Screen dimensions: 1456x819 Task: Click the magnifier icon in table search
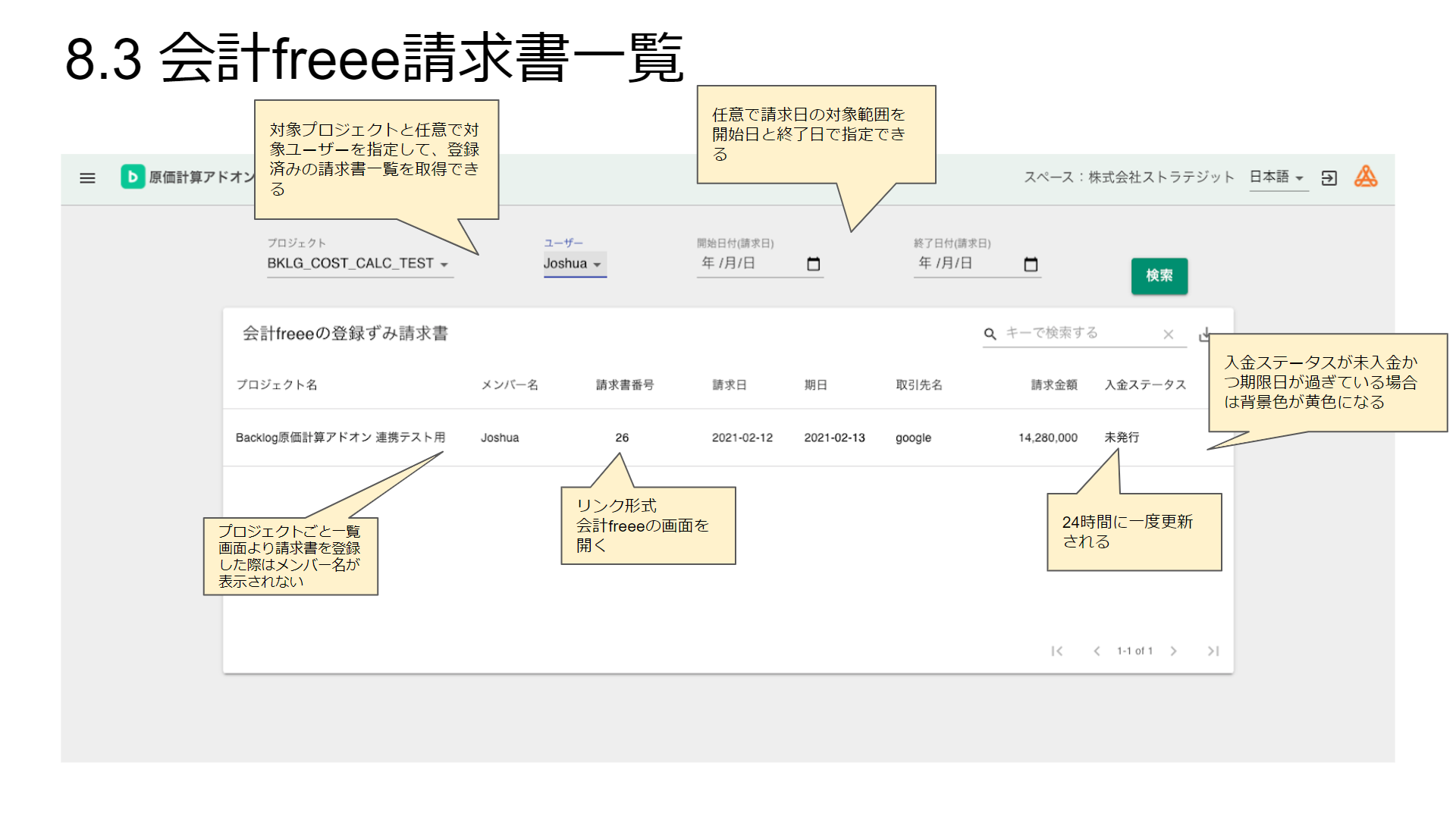pos(990,334)
